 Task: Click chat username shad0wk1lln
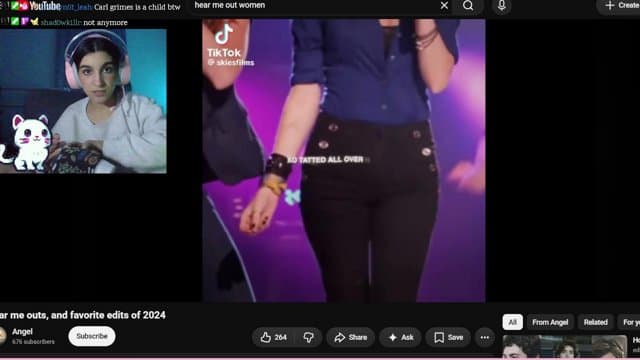61,22
